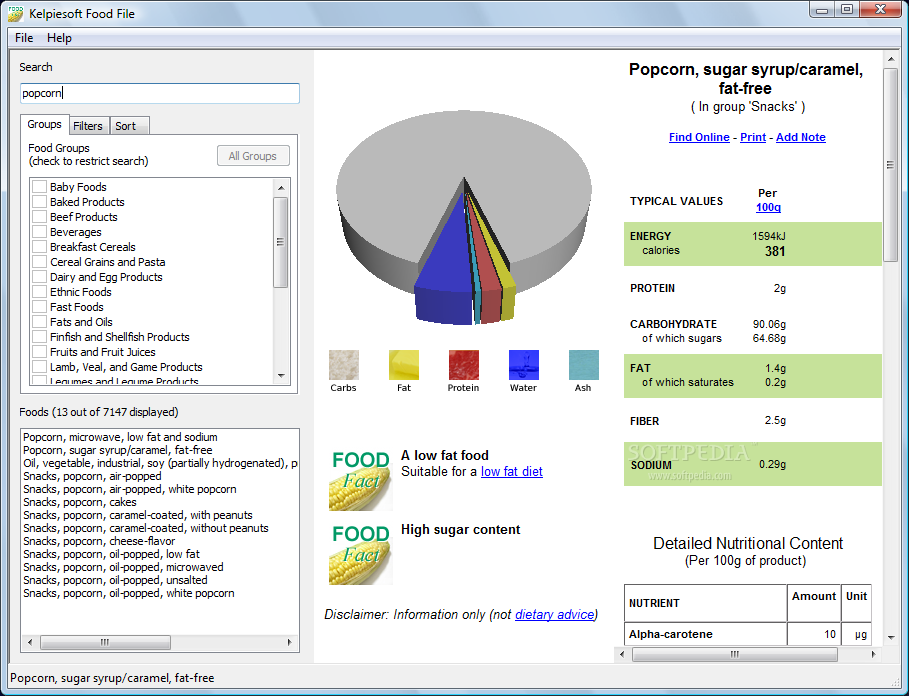Open the low fat diet link
The image size is (909, 696).
pyautogui.click(x=512, y=472)
